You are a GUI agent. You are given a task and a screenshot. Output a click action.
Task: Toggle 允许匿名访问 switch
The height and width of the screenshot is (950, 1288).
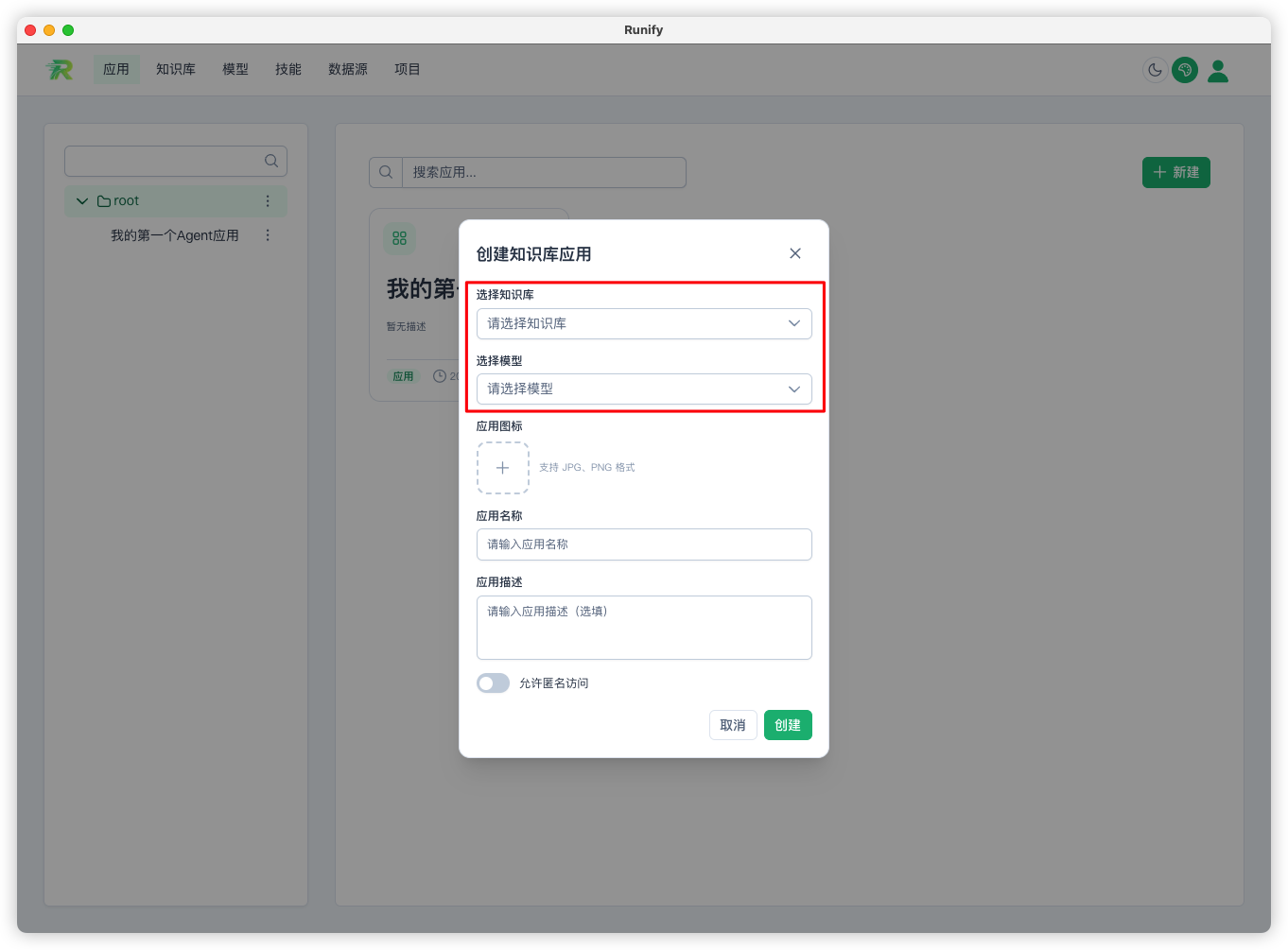493,682
